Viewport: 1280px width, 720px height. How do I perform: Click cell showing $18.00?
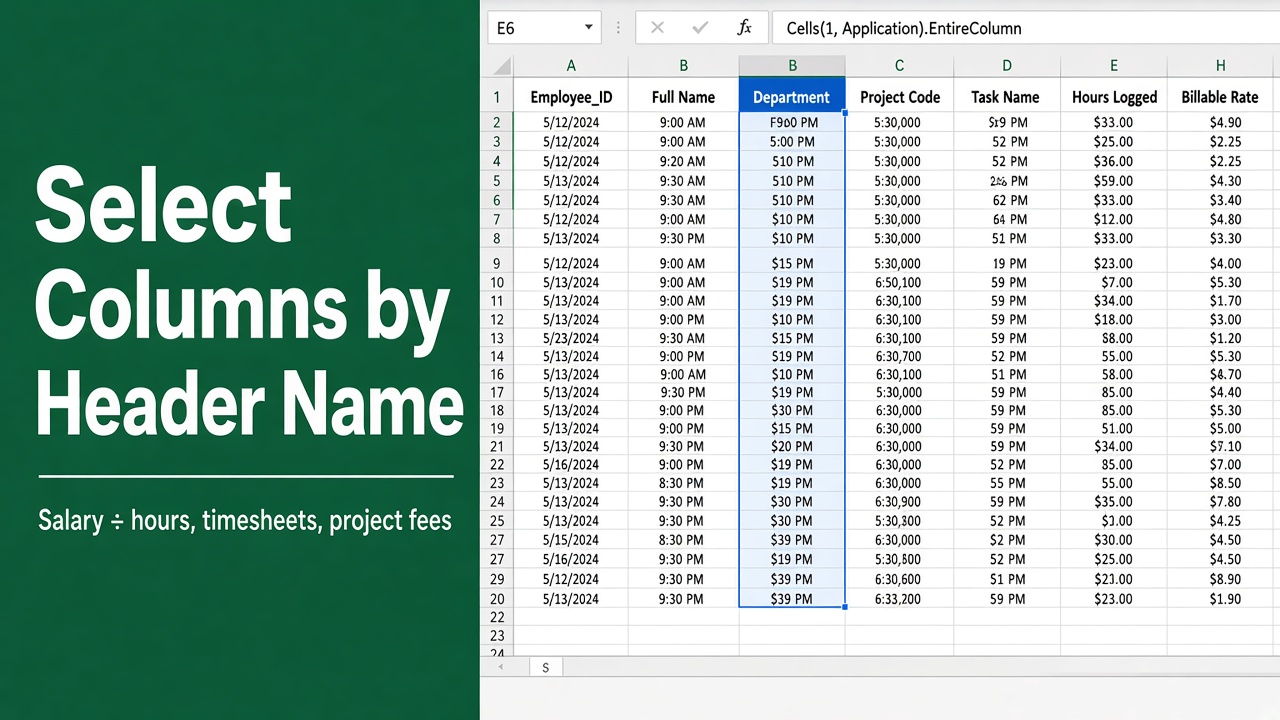pyautogui.click(x=1113, y=320)
